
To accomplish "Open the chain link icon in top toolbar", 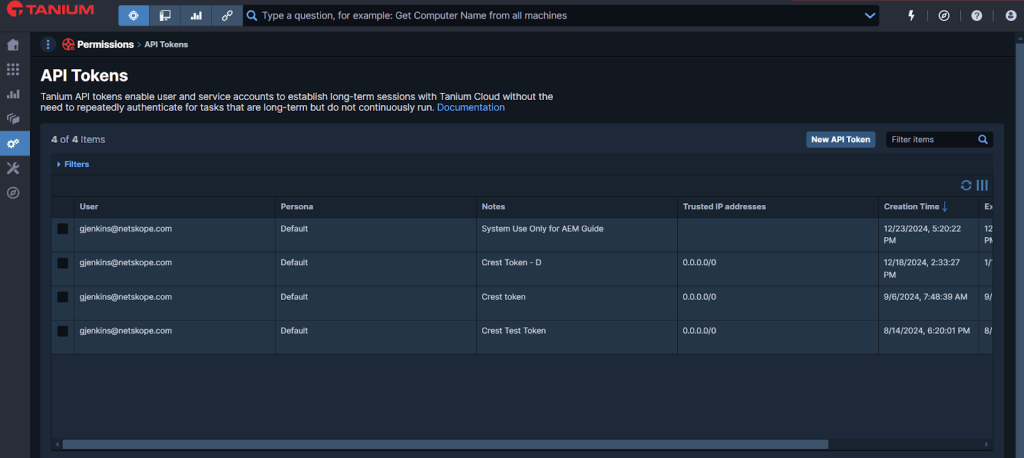I will [227, 16].
